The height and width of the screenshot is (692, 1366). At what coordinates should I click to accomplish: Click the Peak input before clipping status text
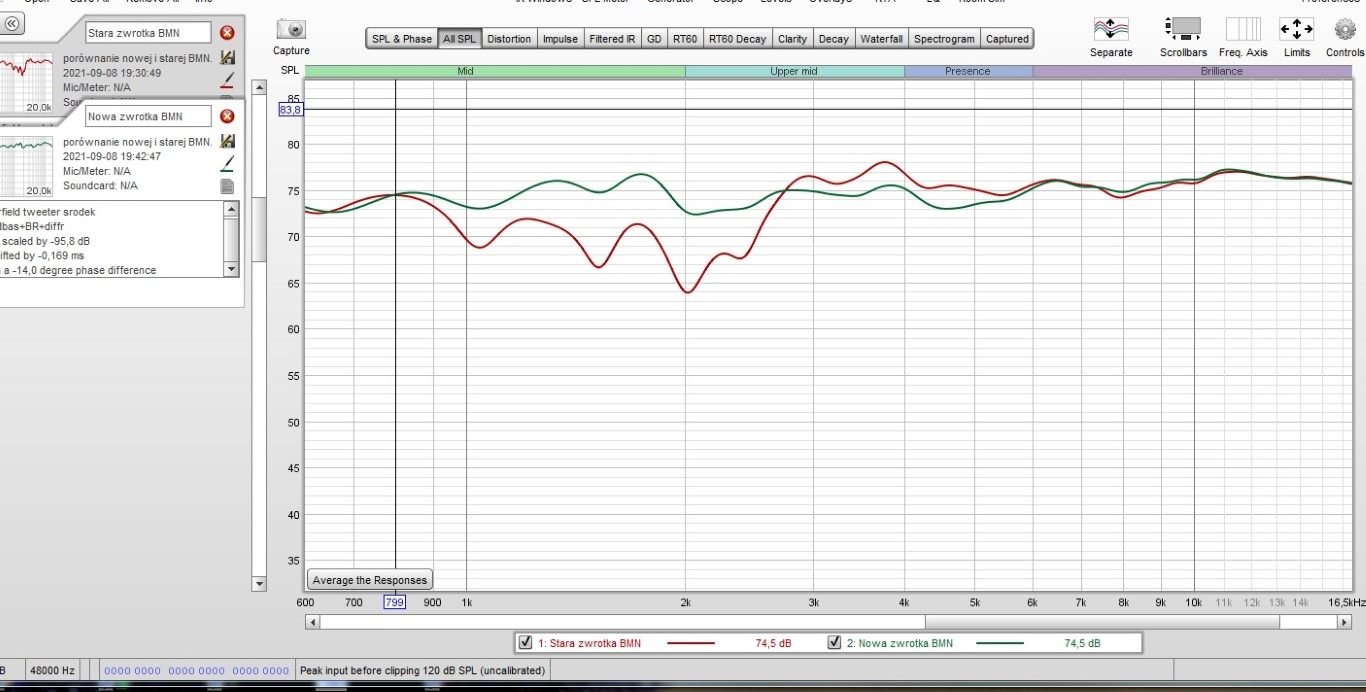[422, 670]
